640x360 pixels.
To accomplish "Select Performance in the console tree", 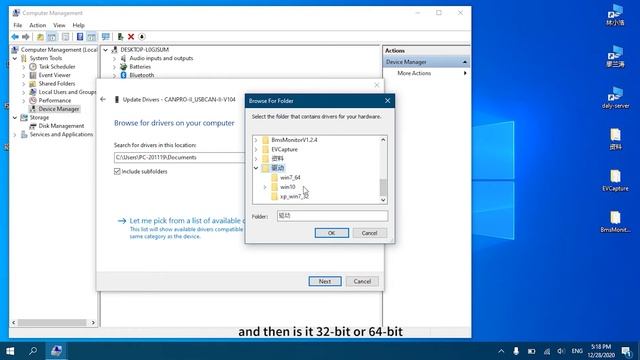I will click(x=55, y=100).
